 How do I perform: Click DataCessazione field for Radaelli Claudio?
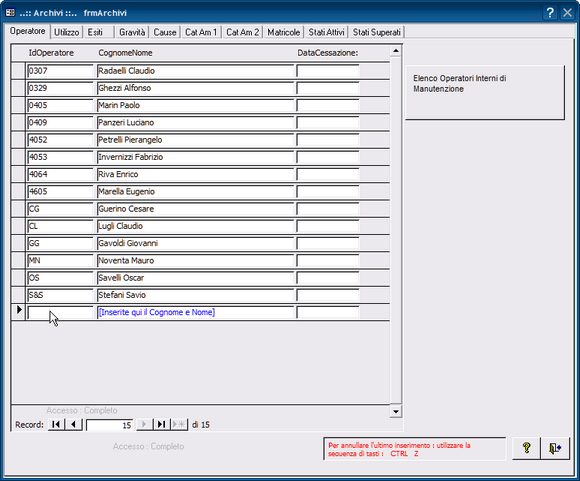pyautogui.click(x=328, y=71)
